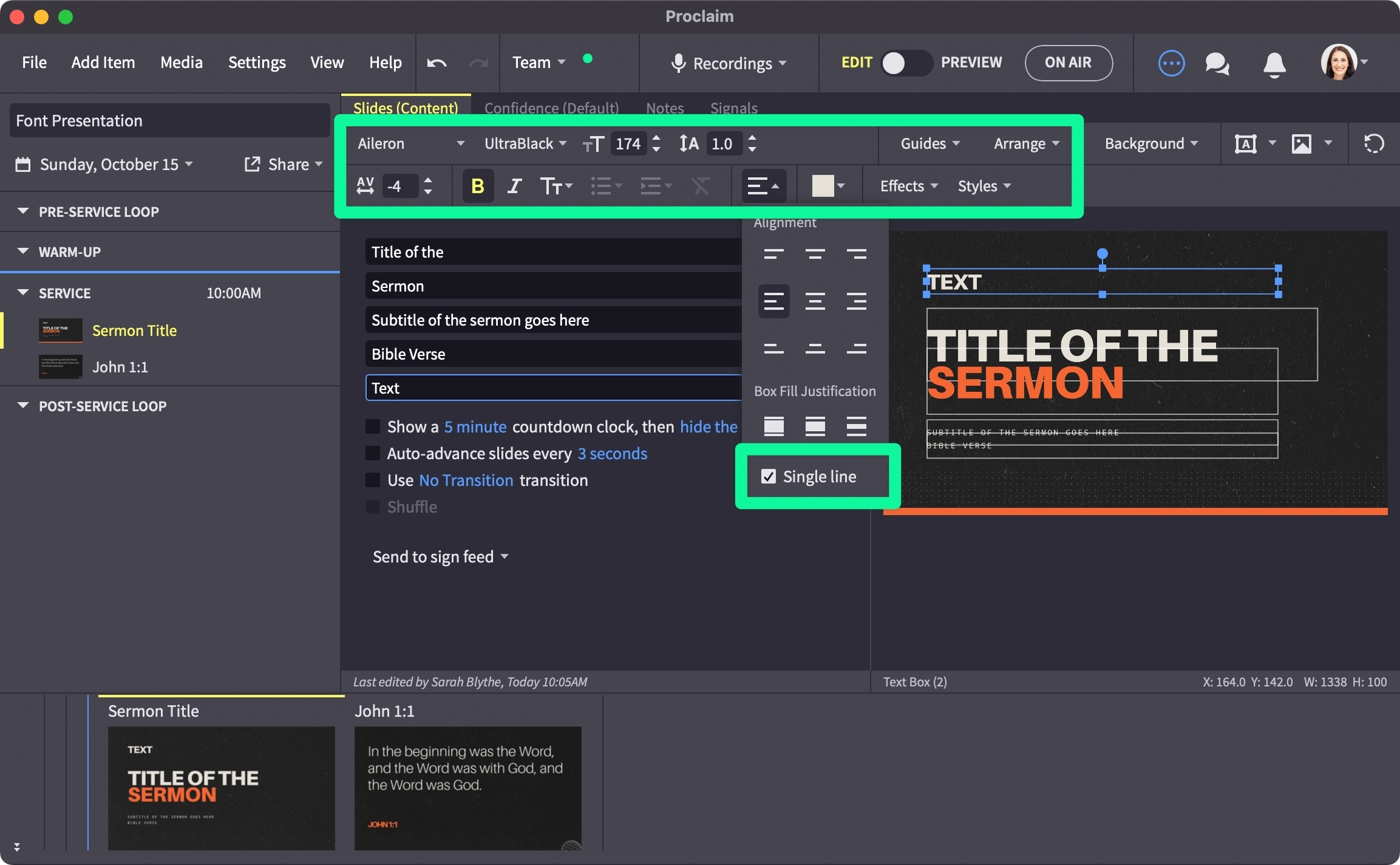
Task: Click the add image icon
Action: coord(1302,144)
